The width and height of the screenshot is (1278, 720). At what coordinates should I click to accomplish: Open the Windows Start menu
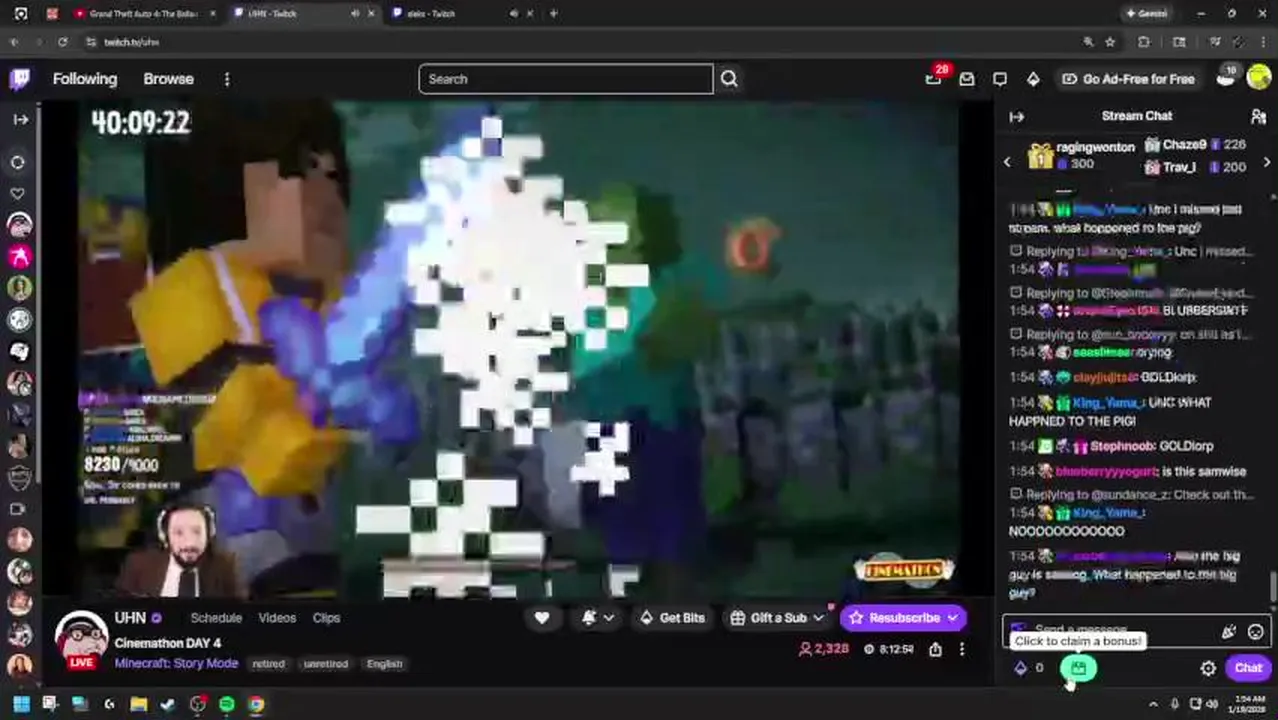(20, 704)
